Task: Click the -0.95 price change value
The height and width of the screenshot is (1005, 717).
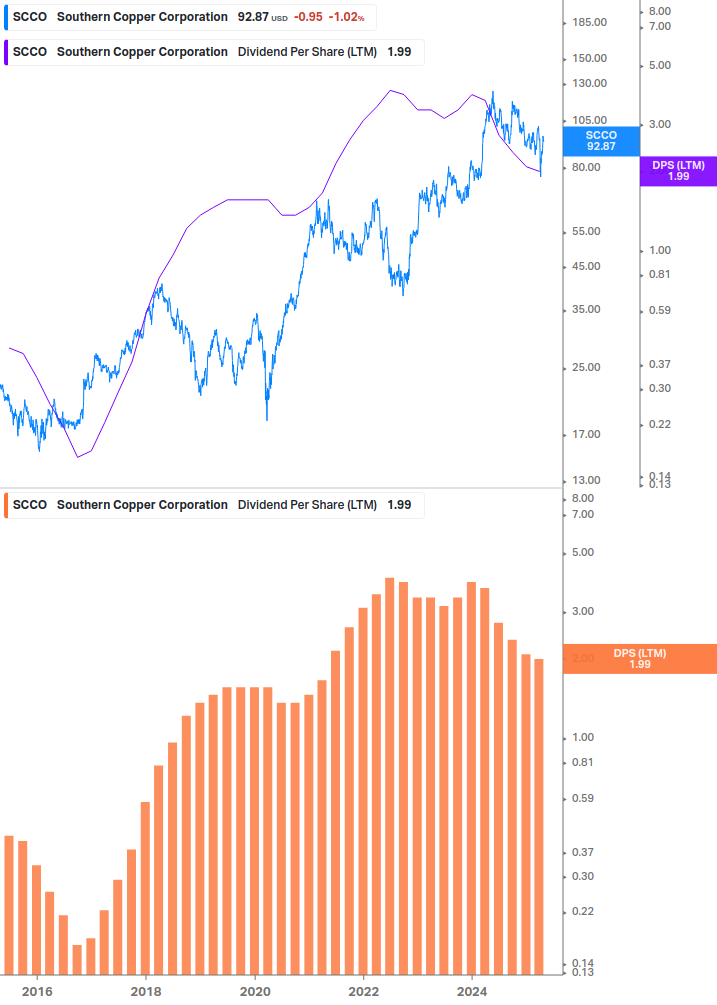Action: [x=308, y=17]
